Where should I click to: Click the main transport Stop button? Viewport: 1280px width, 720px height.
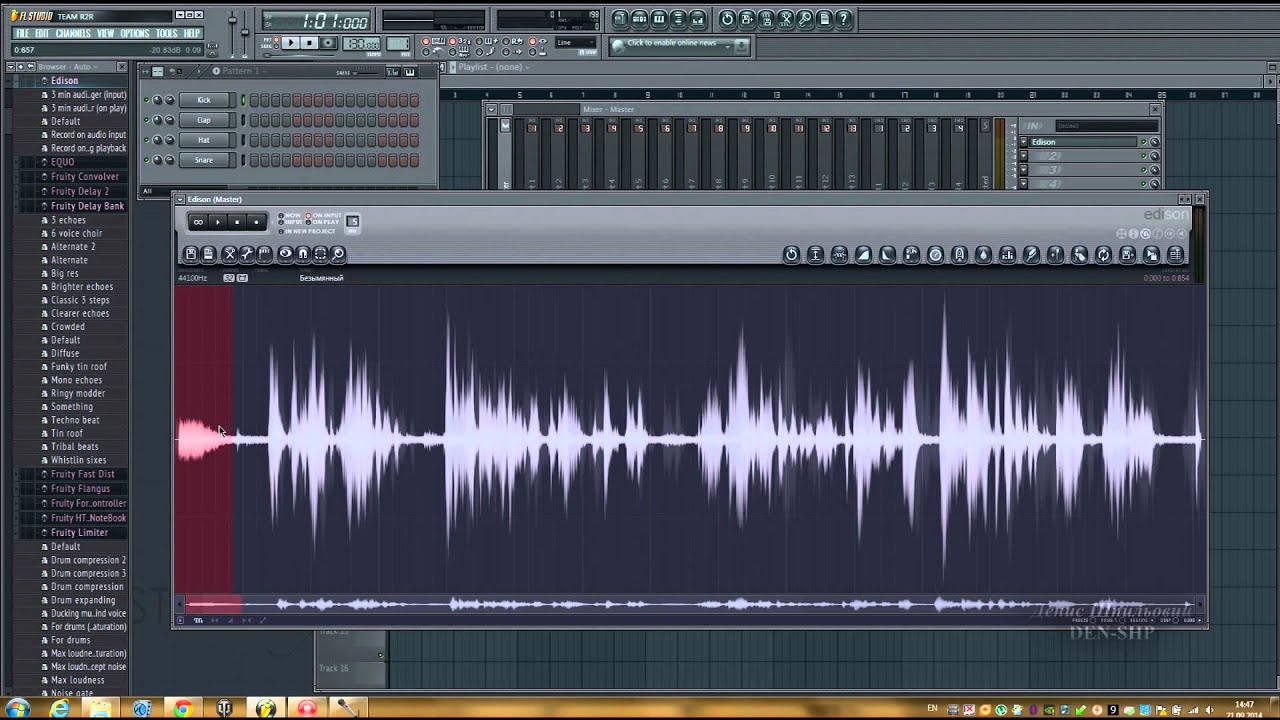[309, 43]
